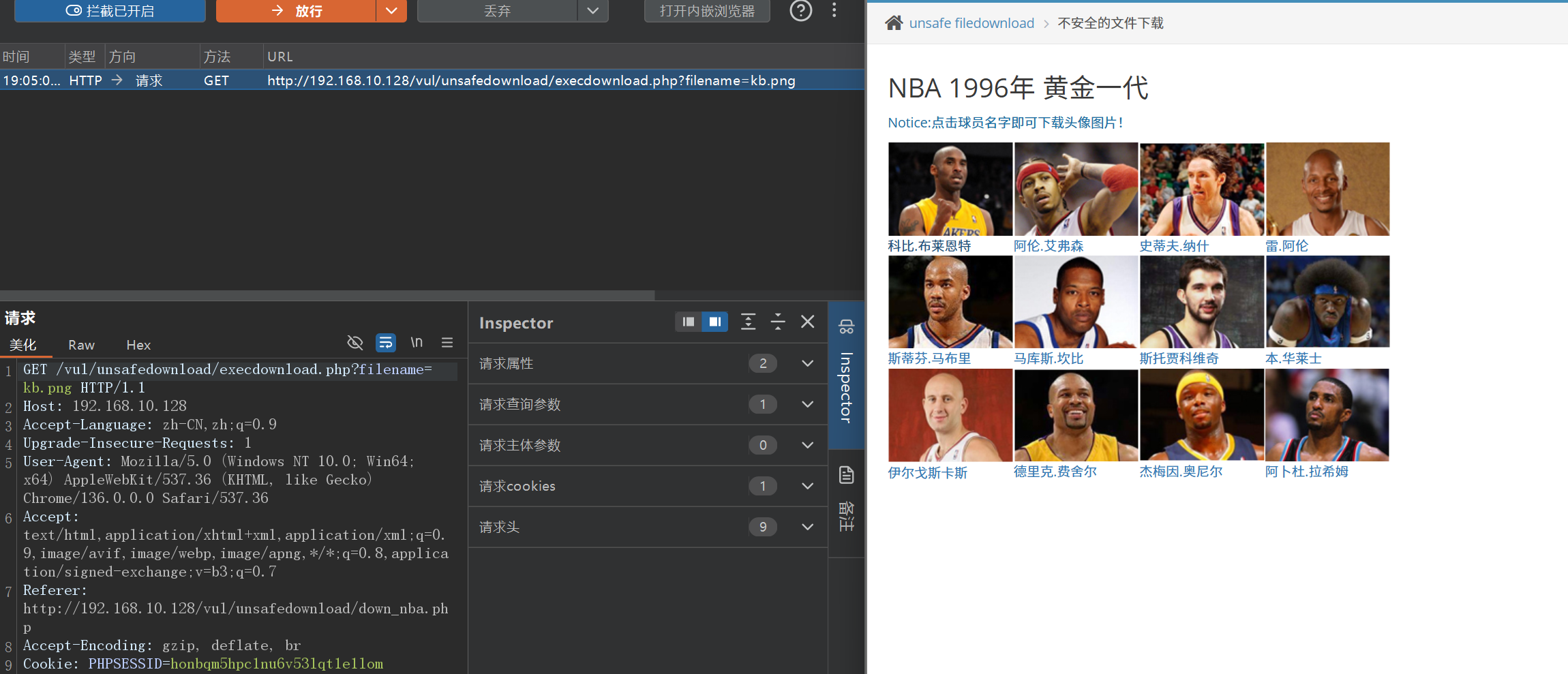Expand the 请求头 headers section
1568x674 pixels.
point(807,527)
